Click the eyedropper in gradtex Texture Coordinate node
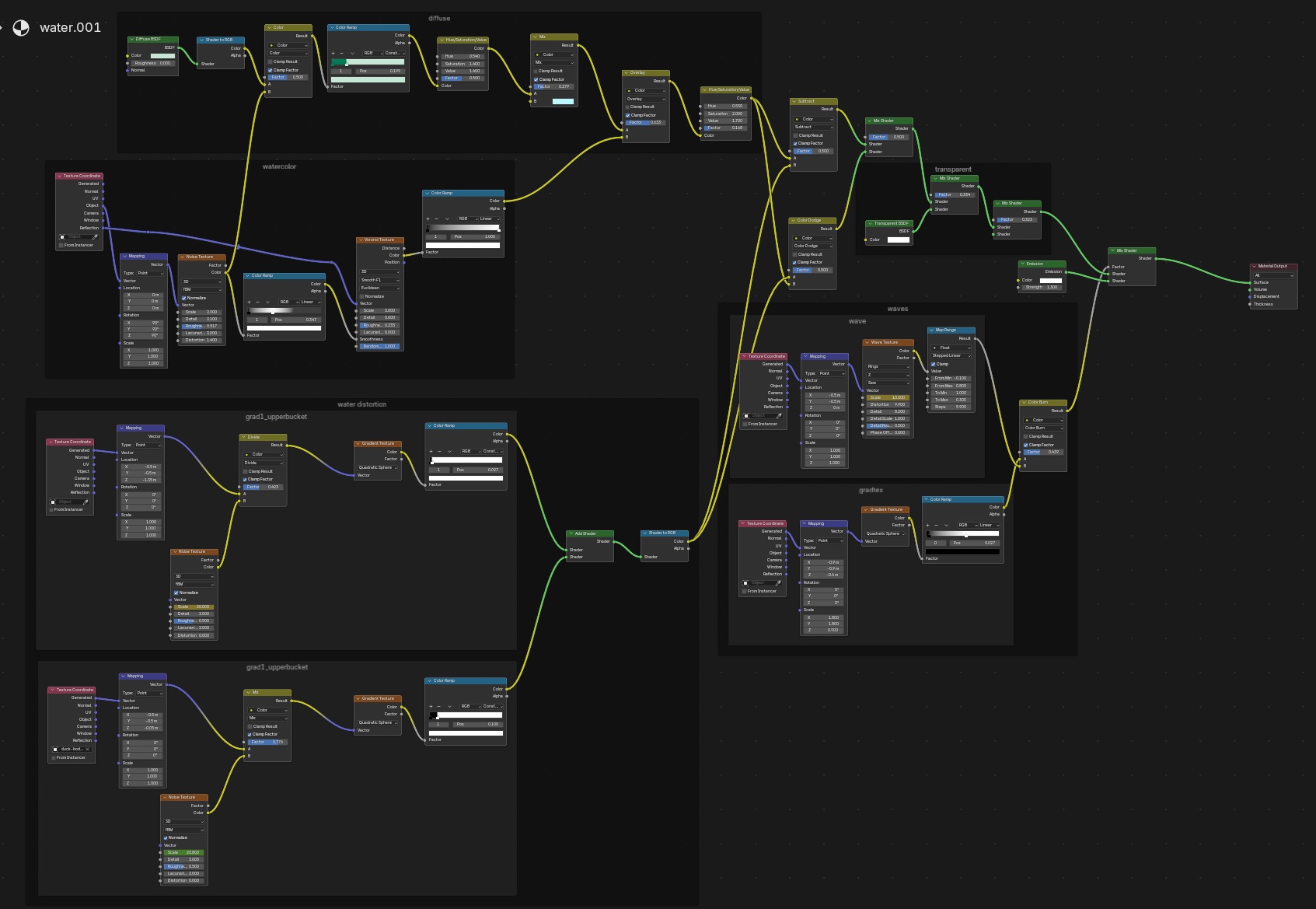This screenshot has width=1316, height=909. point(778,583)
